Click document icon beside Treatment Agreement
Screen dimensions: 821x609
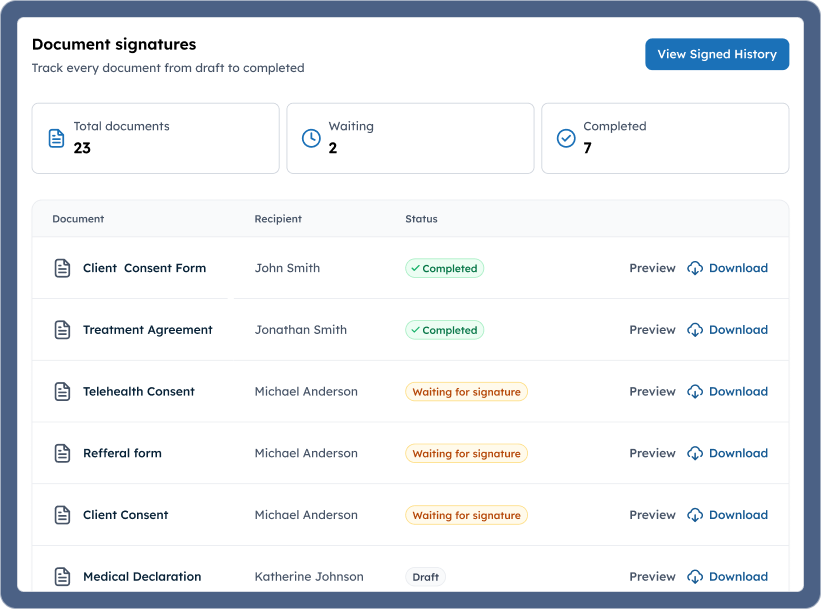tap(62, 330)
